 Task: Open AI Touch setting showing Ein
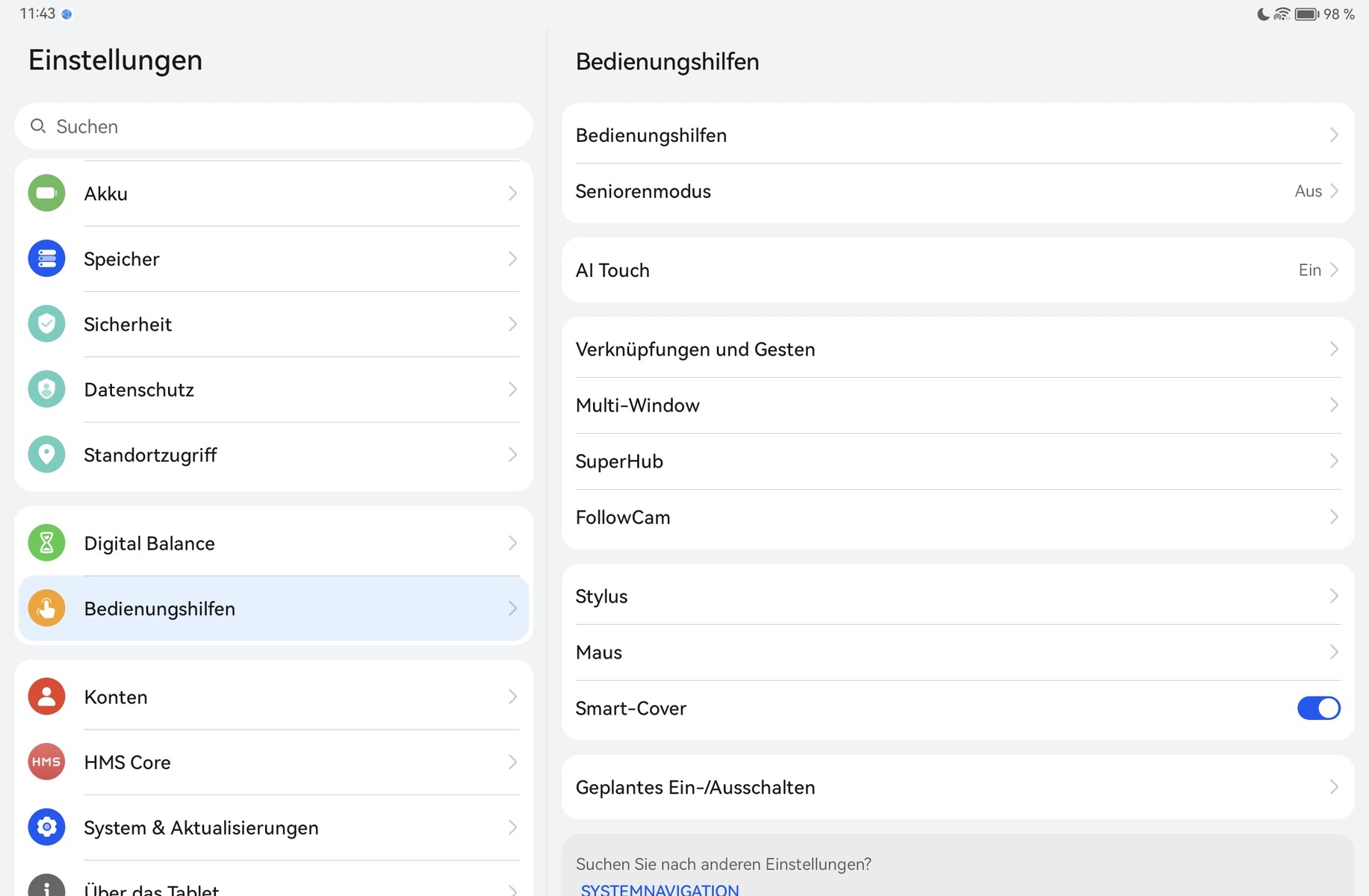(957, 270)
